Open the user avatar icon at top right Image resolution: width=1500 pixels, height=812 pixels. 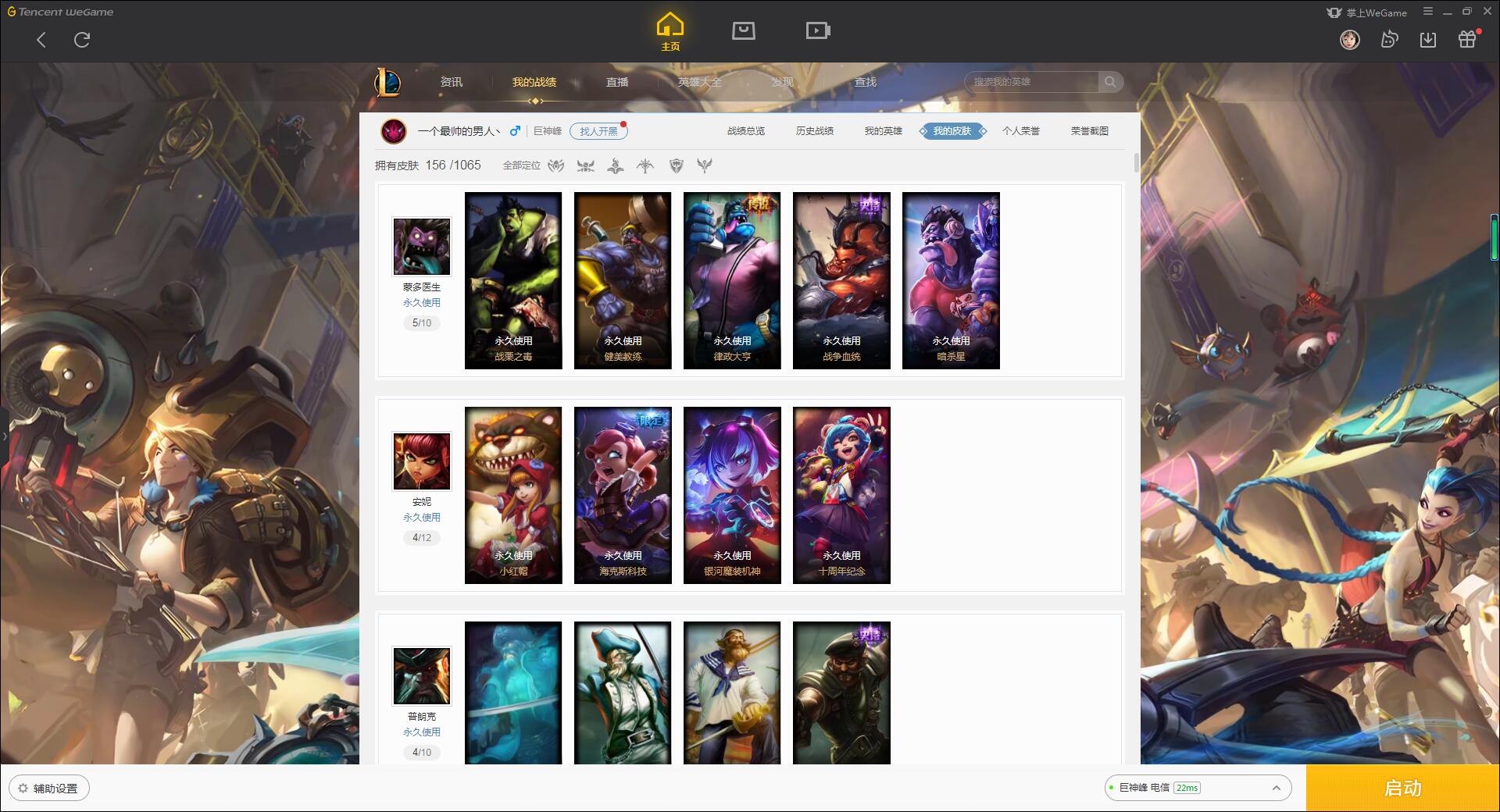coord(1349,40)
